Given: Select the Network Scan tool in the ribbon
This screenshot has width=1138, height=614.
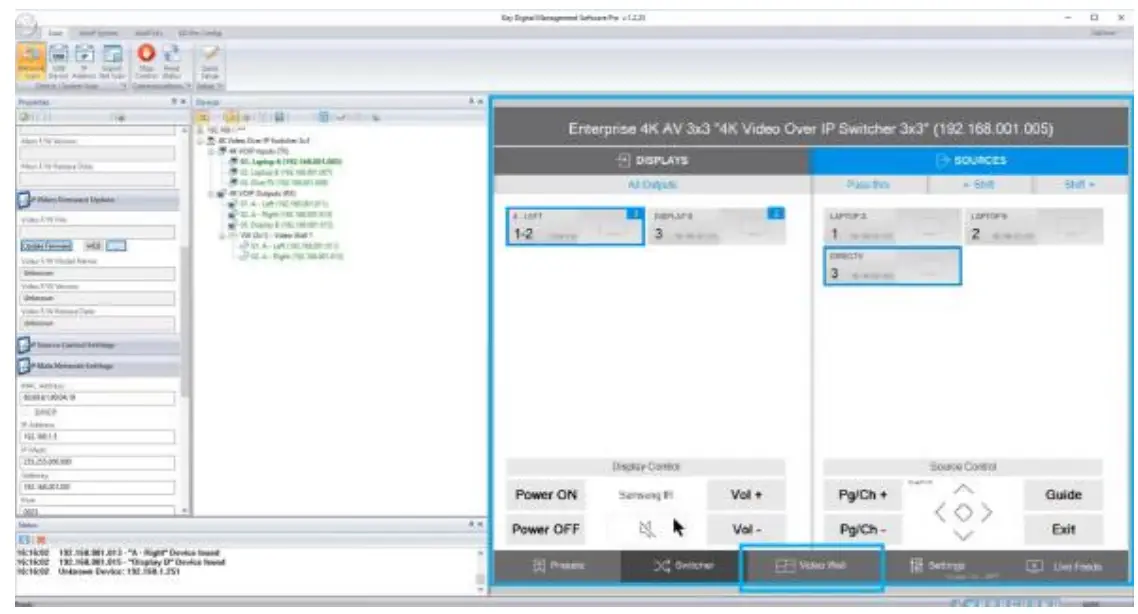Looking at the screenshot, I should 32,59.
